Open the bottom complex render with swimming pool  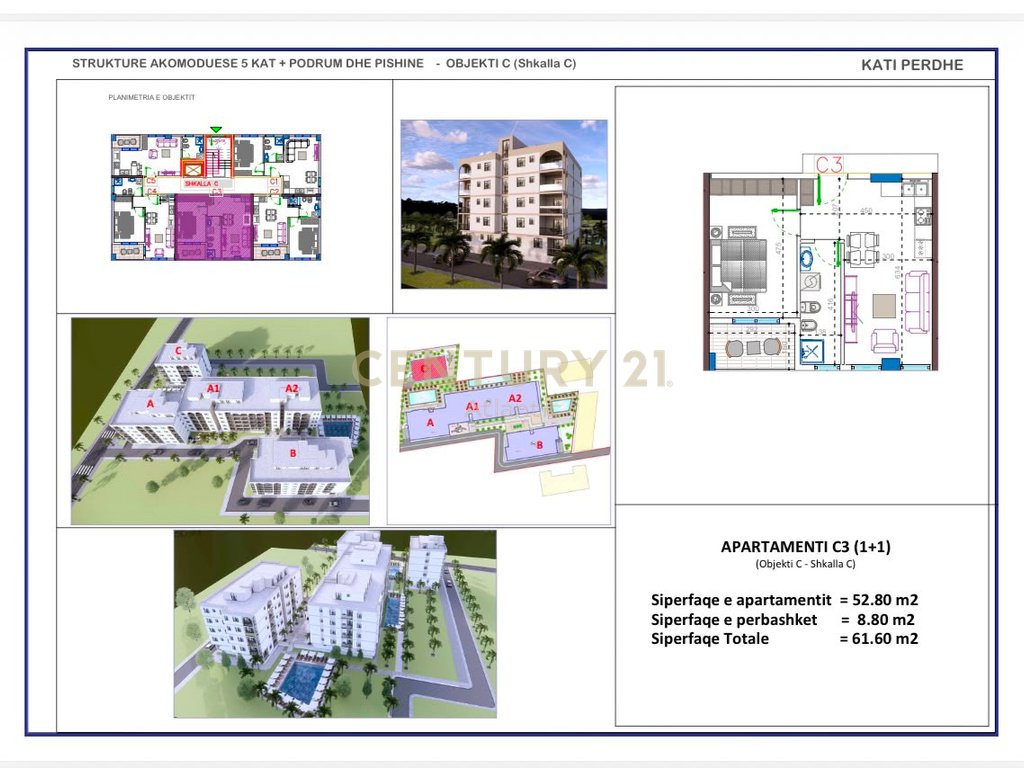[x=335, y=624]
